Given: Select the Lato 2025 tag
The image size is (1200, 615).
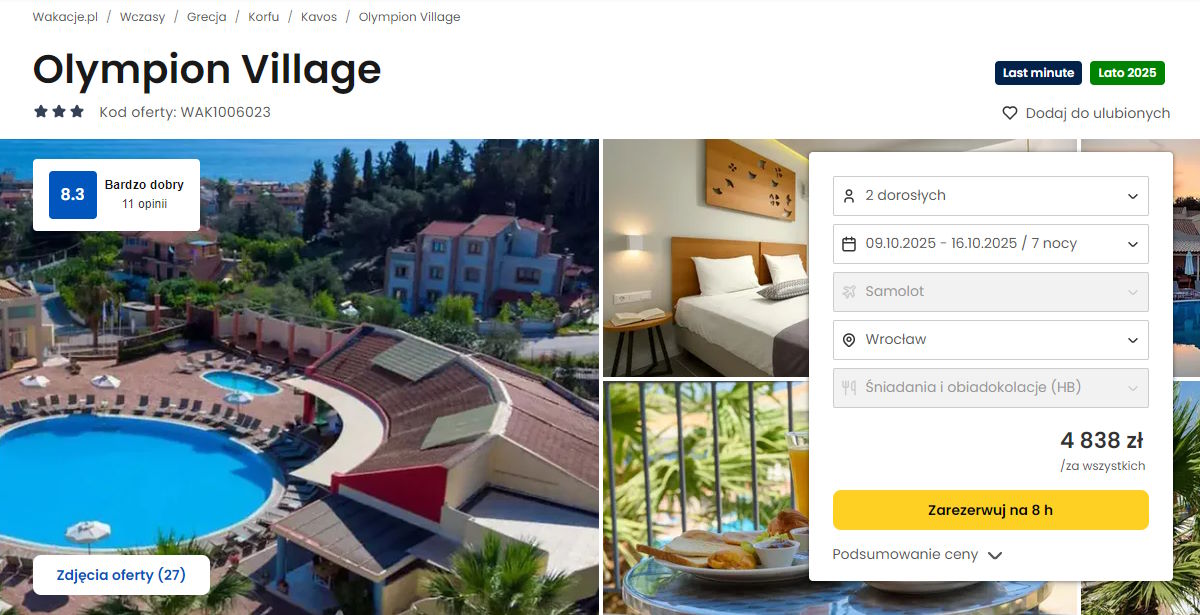Looking at the screenshot, I should pos(1127,73).
